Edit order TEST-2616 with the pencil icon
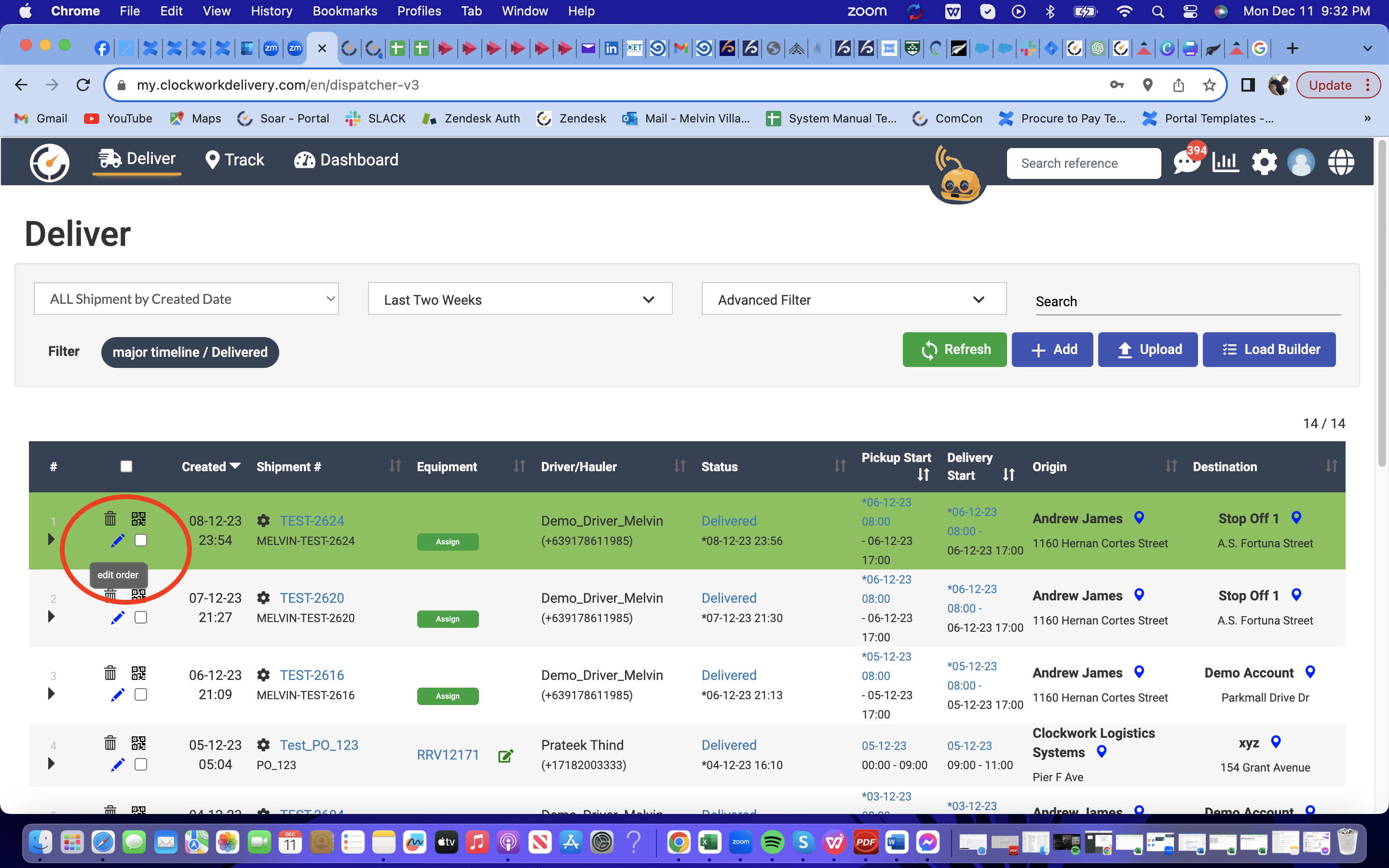 [118, 694]
